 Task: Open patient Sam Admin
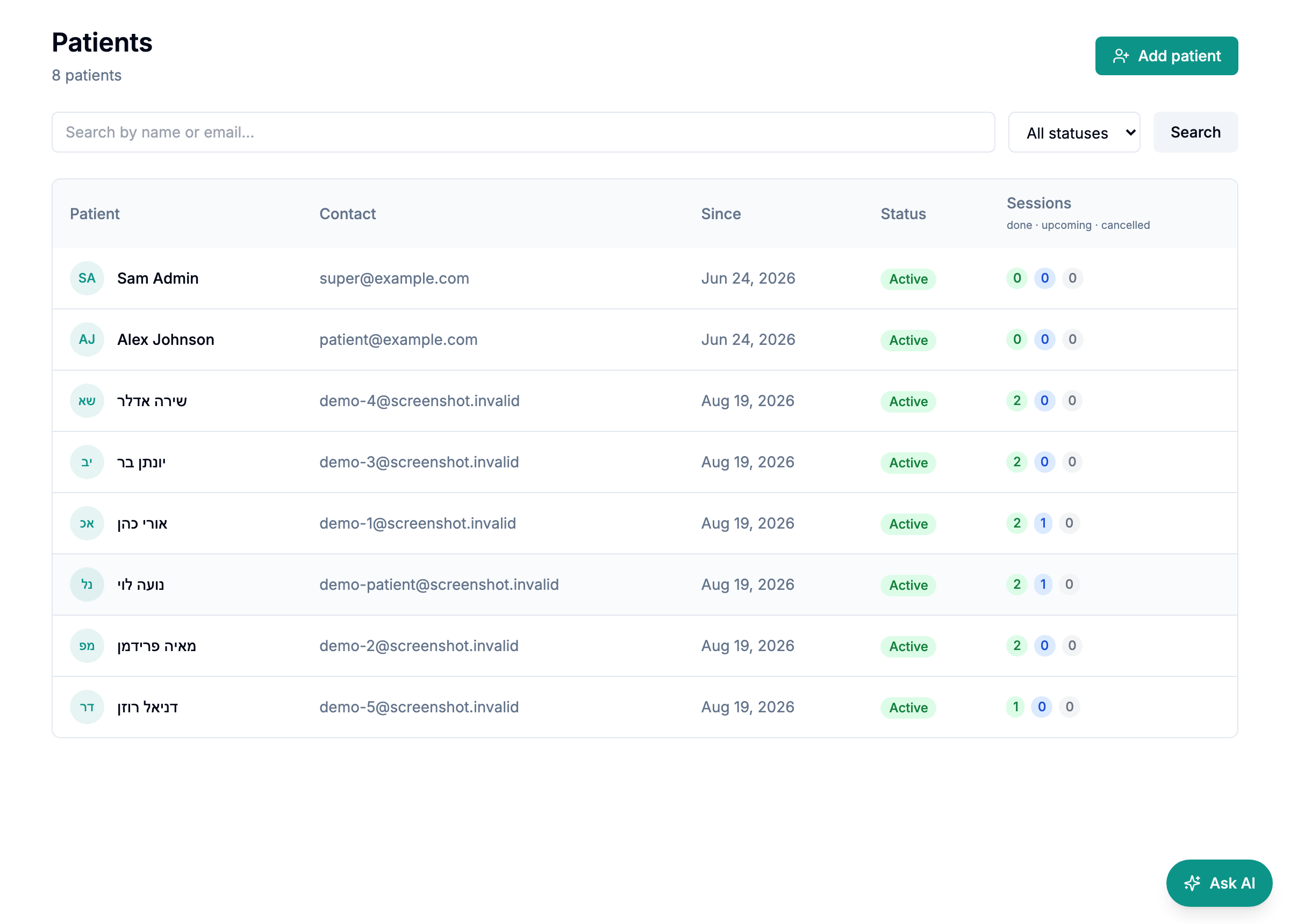(157, 278)
